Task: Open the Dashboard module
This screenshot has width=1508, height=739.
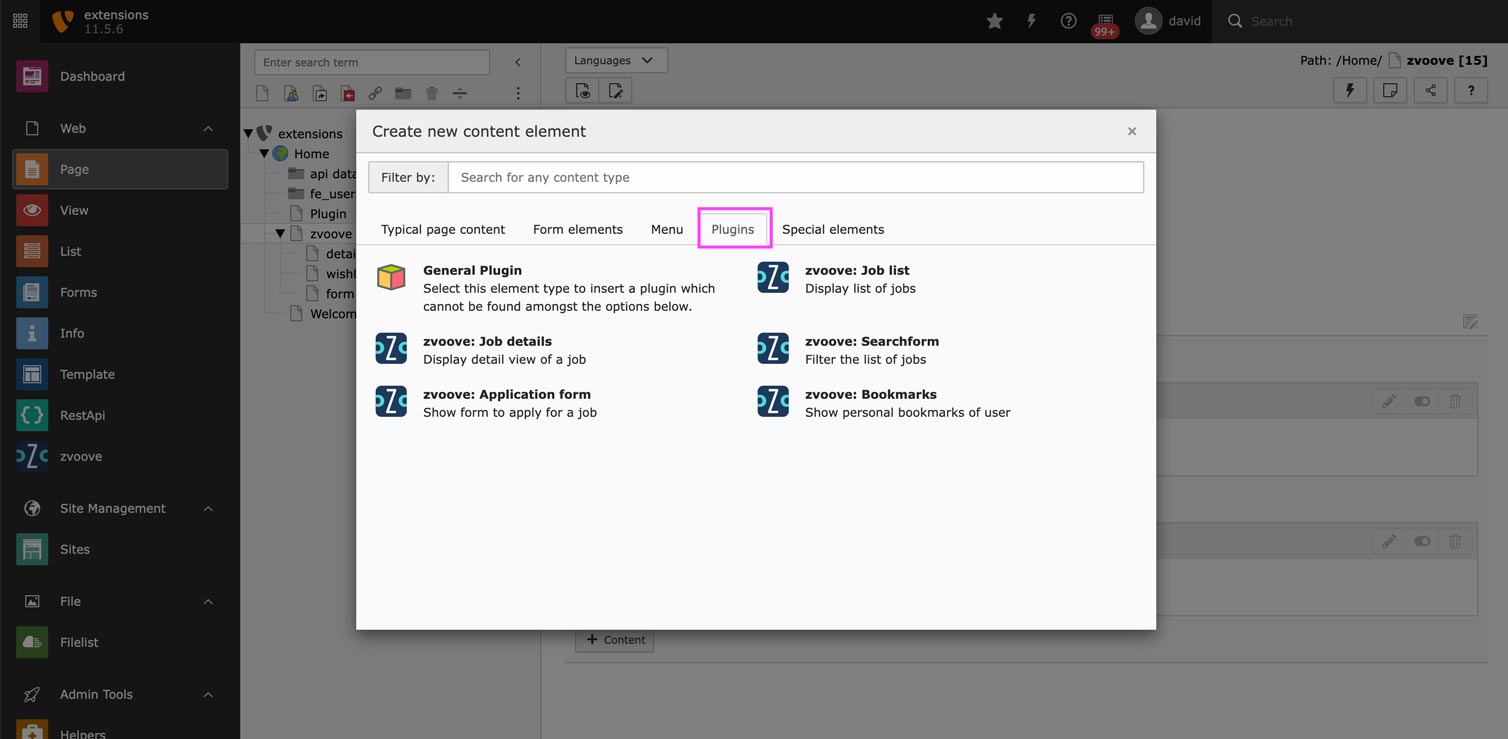Action: 120,76
